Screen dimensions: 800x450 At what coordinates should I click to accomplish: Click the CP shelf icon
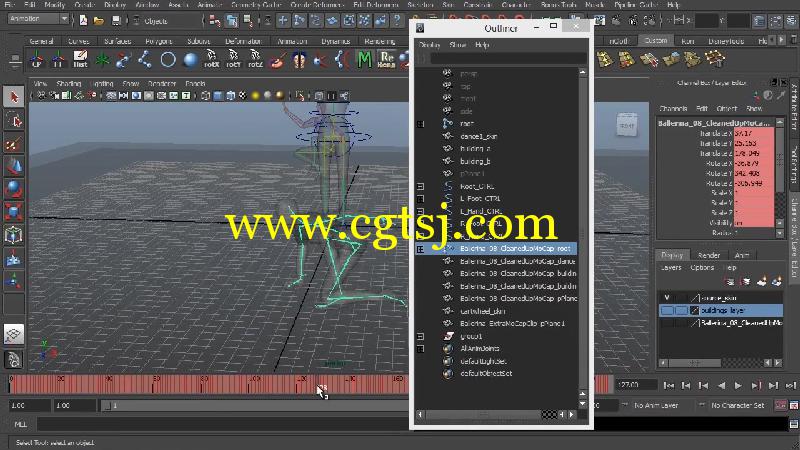click(36, 60)
